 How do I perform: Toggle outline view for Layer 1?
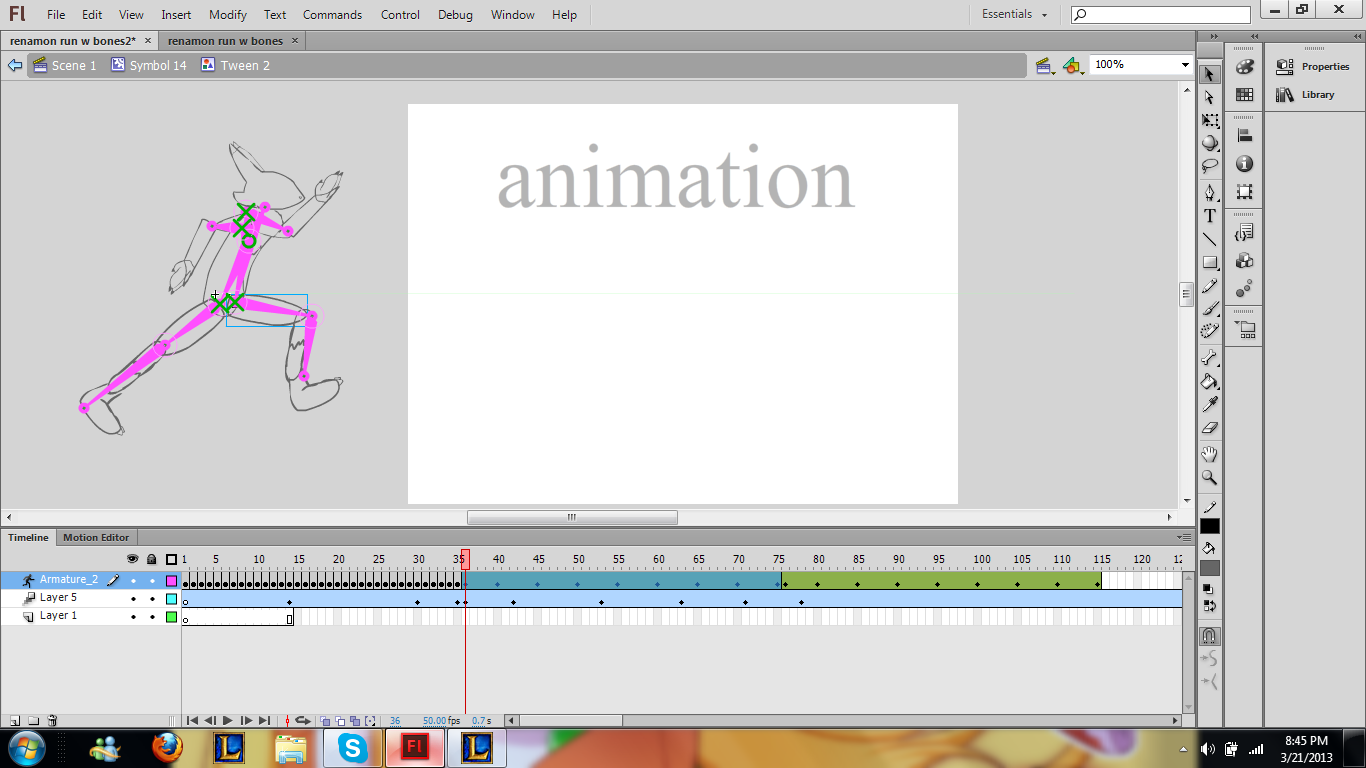[171, 617]
